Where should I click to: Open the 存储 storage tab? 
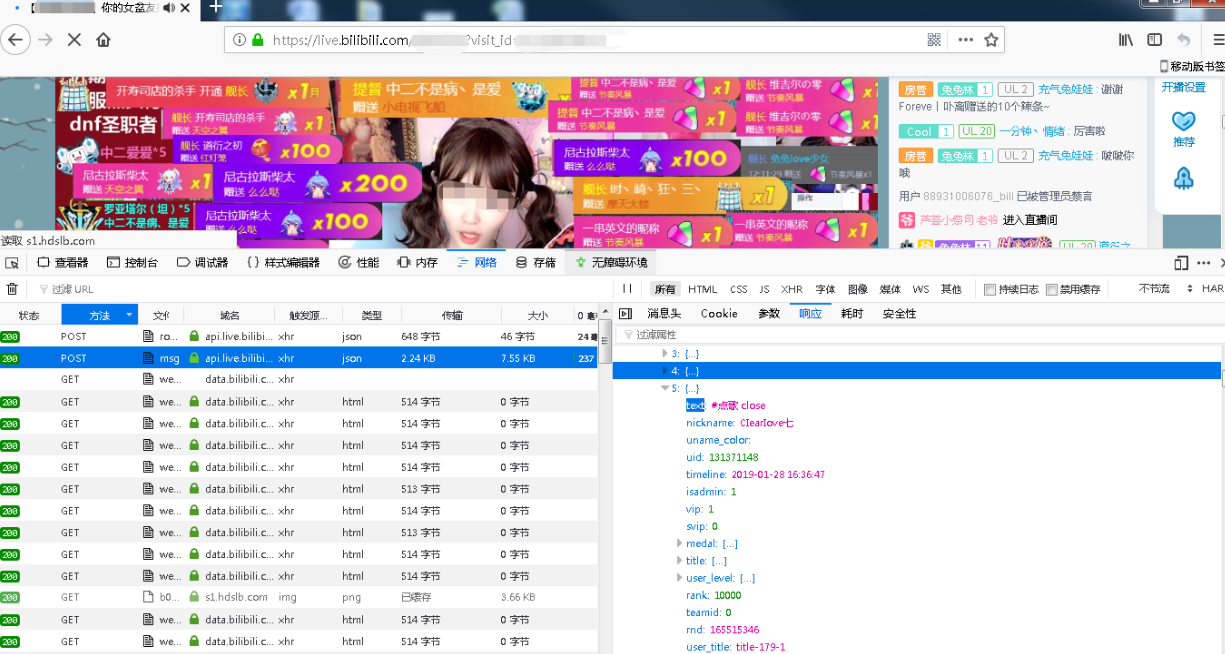point(536,263)
